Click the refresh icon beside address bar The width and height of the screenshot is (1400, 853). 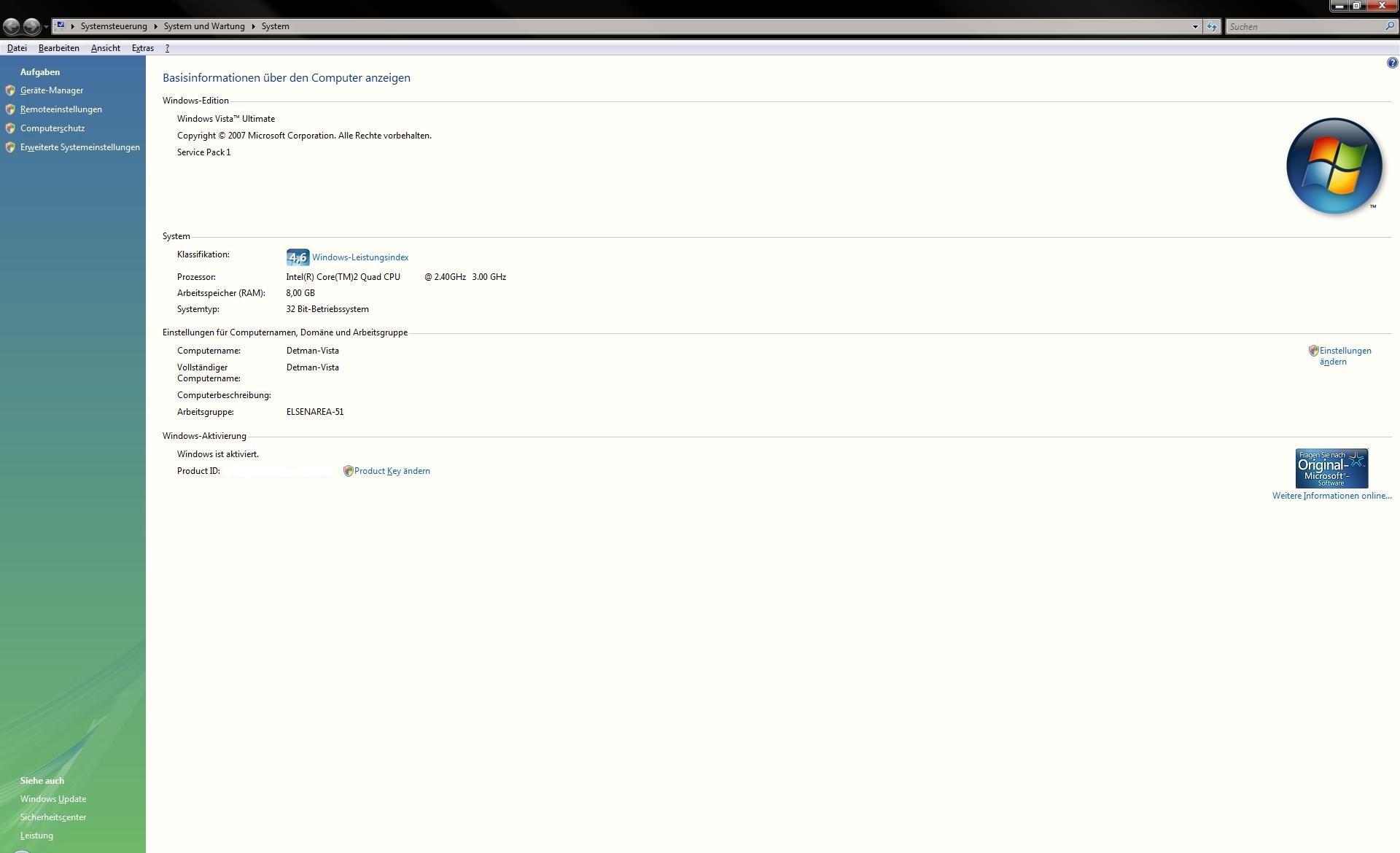coord(1212,26)
